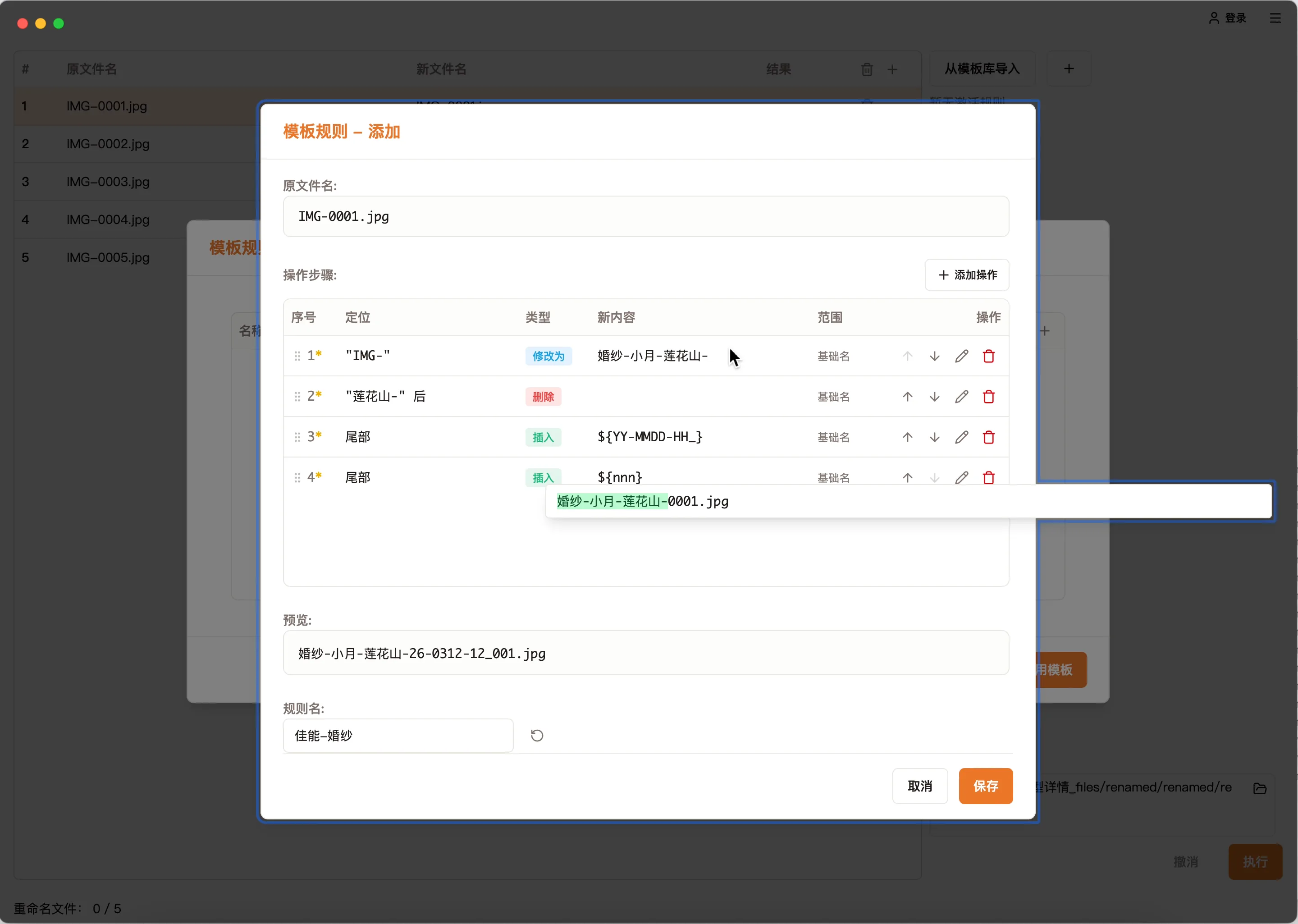The width and height of the screenshot is (1298, 924).
Task: Edit step 2 删除 operation
Action: 961,397
